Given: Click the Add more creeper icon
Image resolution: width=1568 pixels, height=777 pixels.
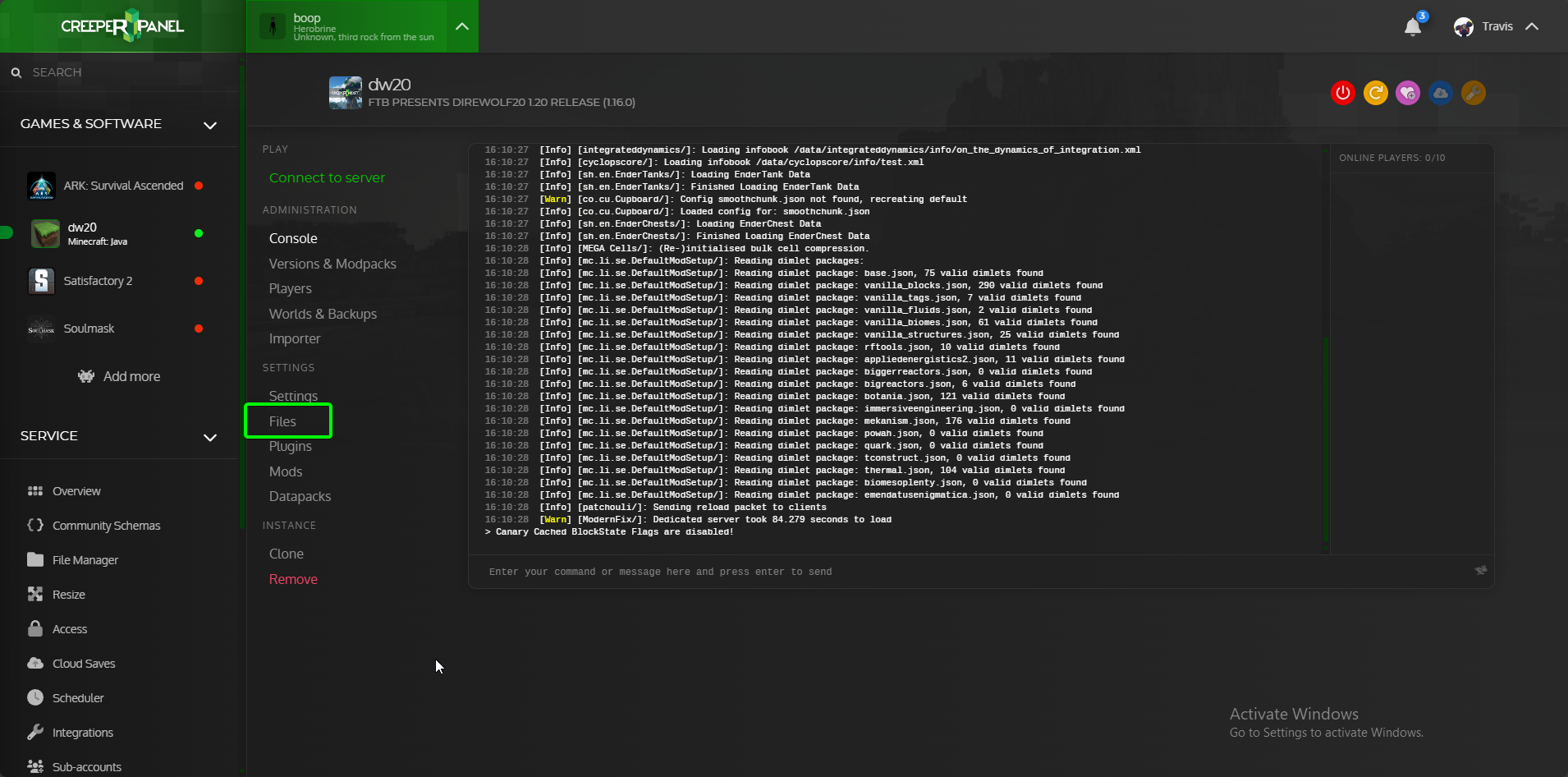Looking at the screenshot, I should point(86,376).
